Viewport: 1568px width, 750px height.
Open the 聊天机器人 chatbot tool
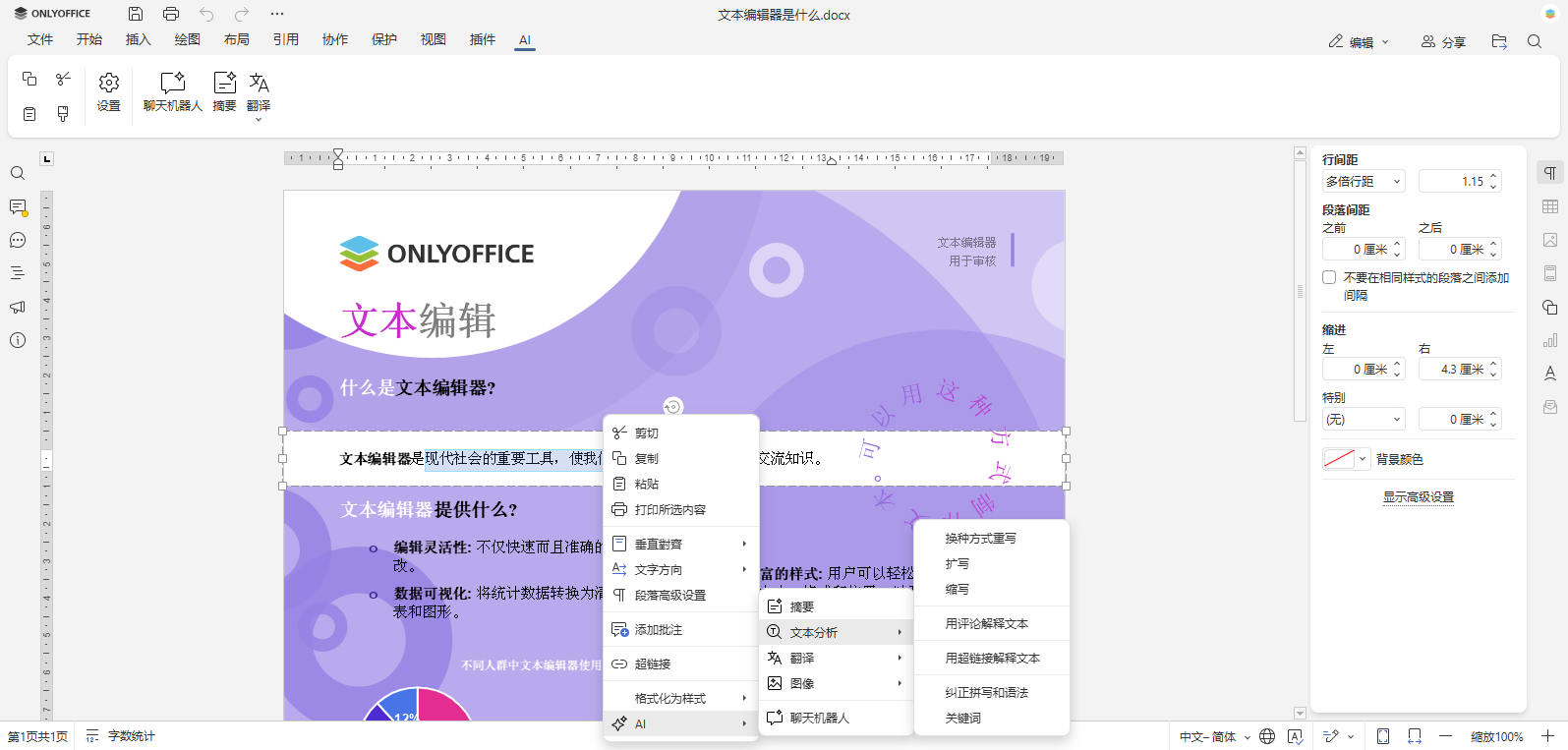[173, 92]
